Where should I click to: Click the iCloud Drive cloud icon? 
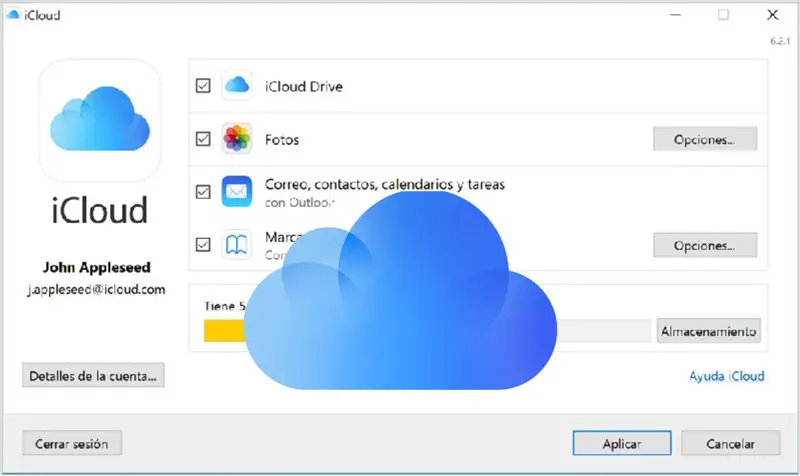point(237,85)
